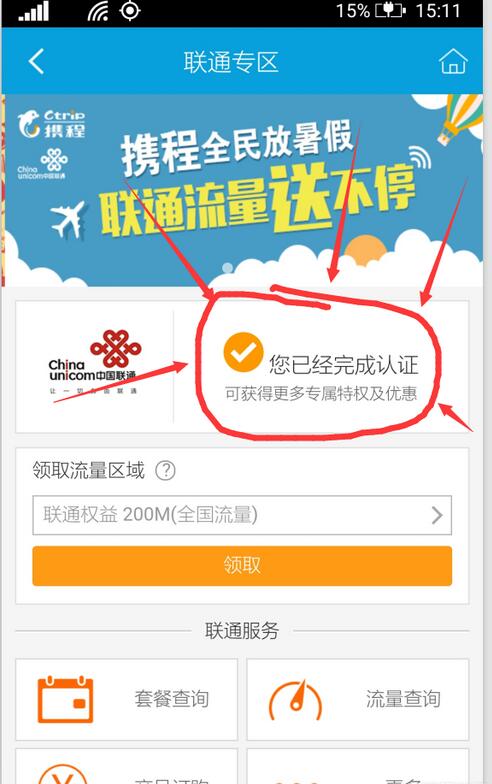492x784 pixels.
Task: Click the 您已经完成认证 status text
Action: pos(344,364)
